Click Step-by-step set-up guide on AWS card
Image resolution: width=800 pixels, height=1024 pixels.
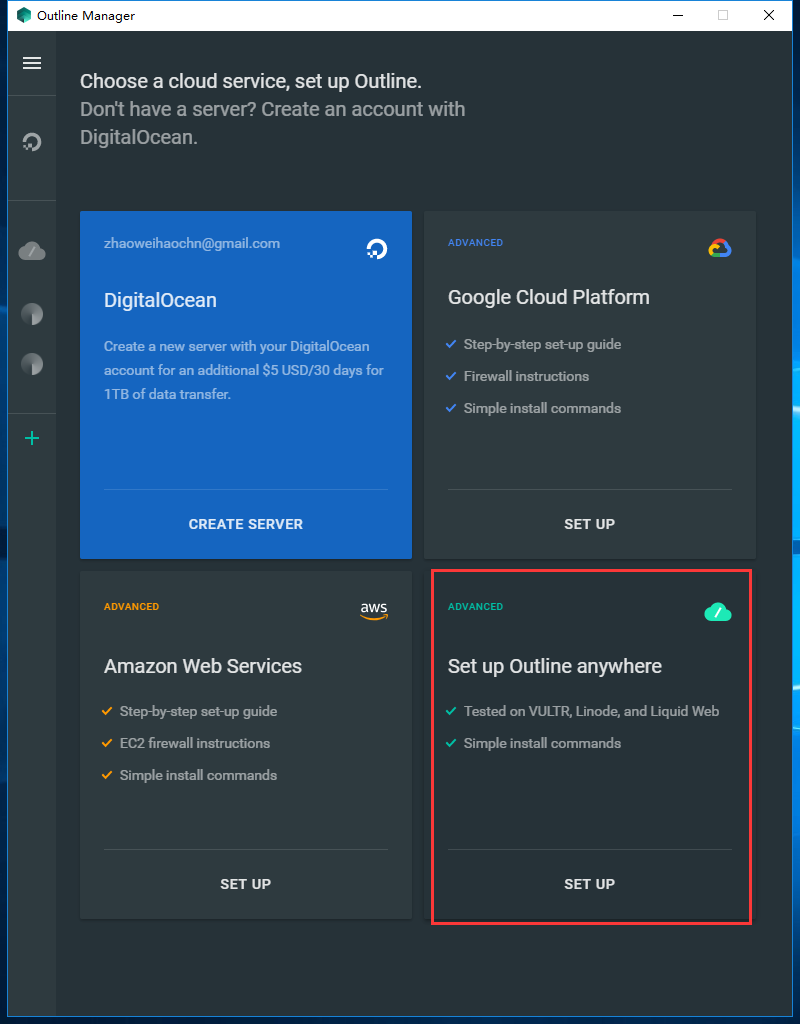199,711
